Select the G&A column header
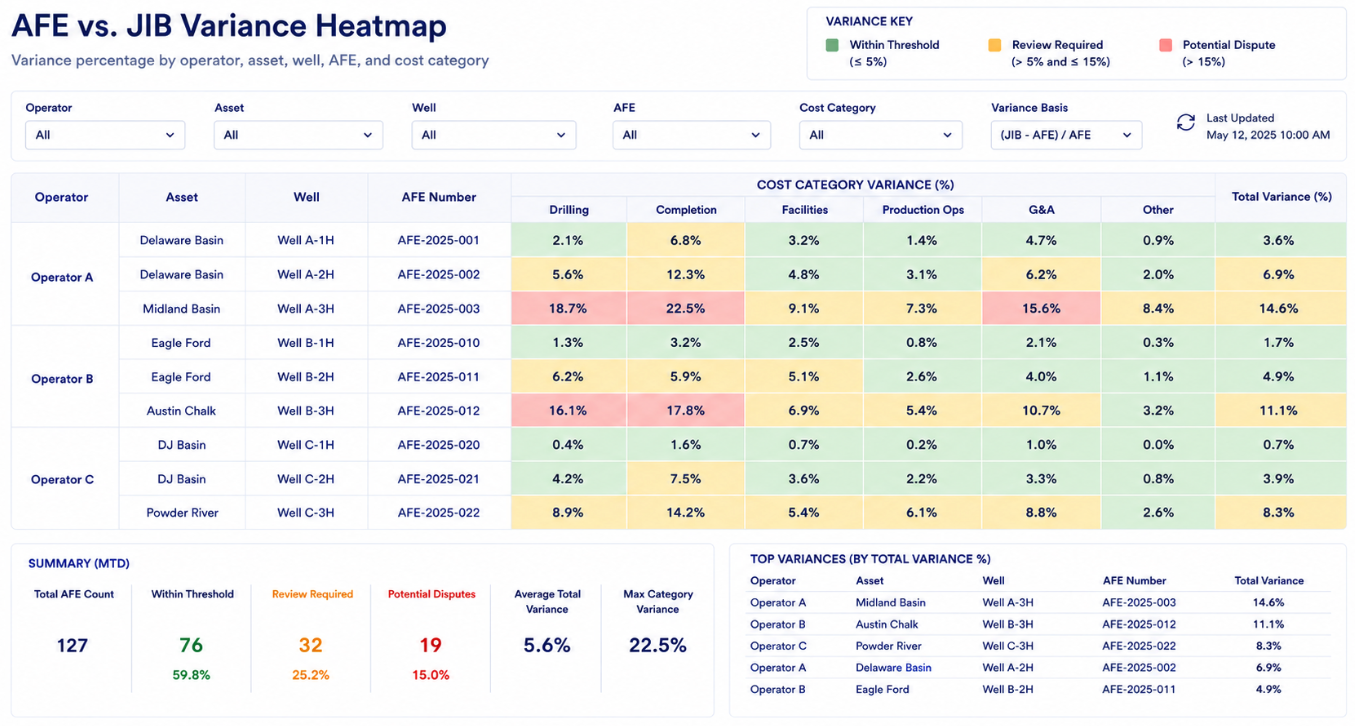The width and height of the screenshot is (1355, 726). [x=1041, y=210]
